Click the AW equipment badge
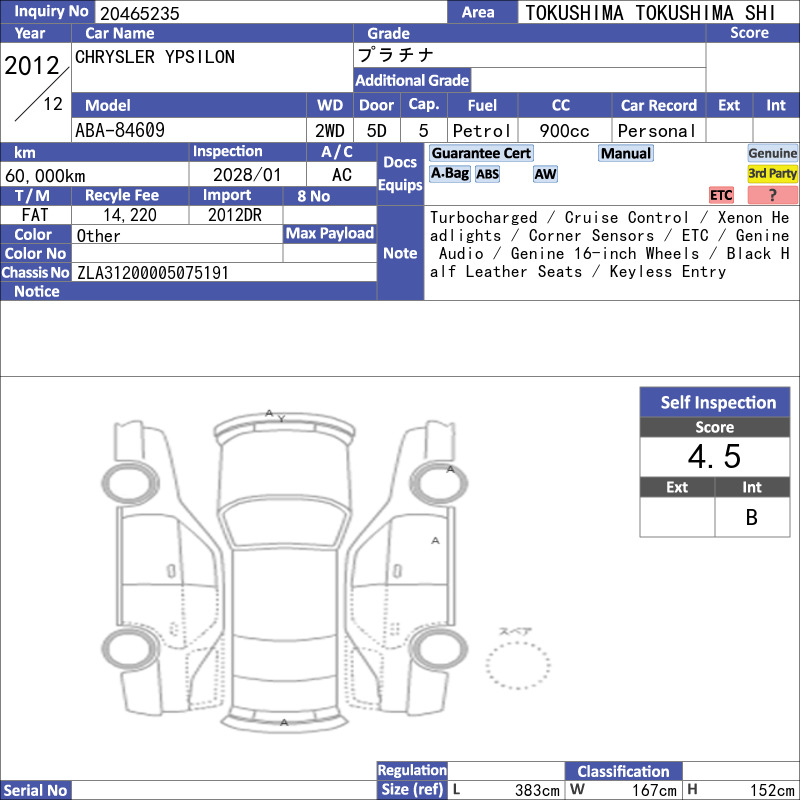The height and width of the screenshot is (800, 800). [x=545, y=174]
